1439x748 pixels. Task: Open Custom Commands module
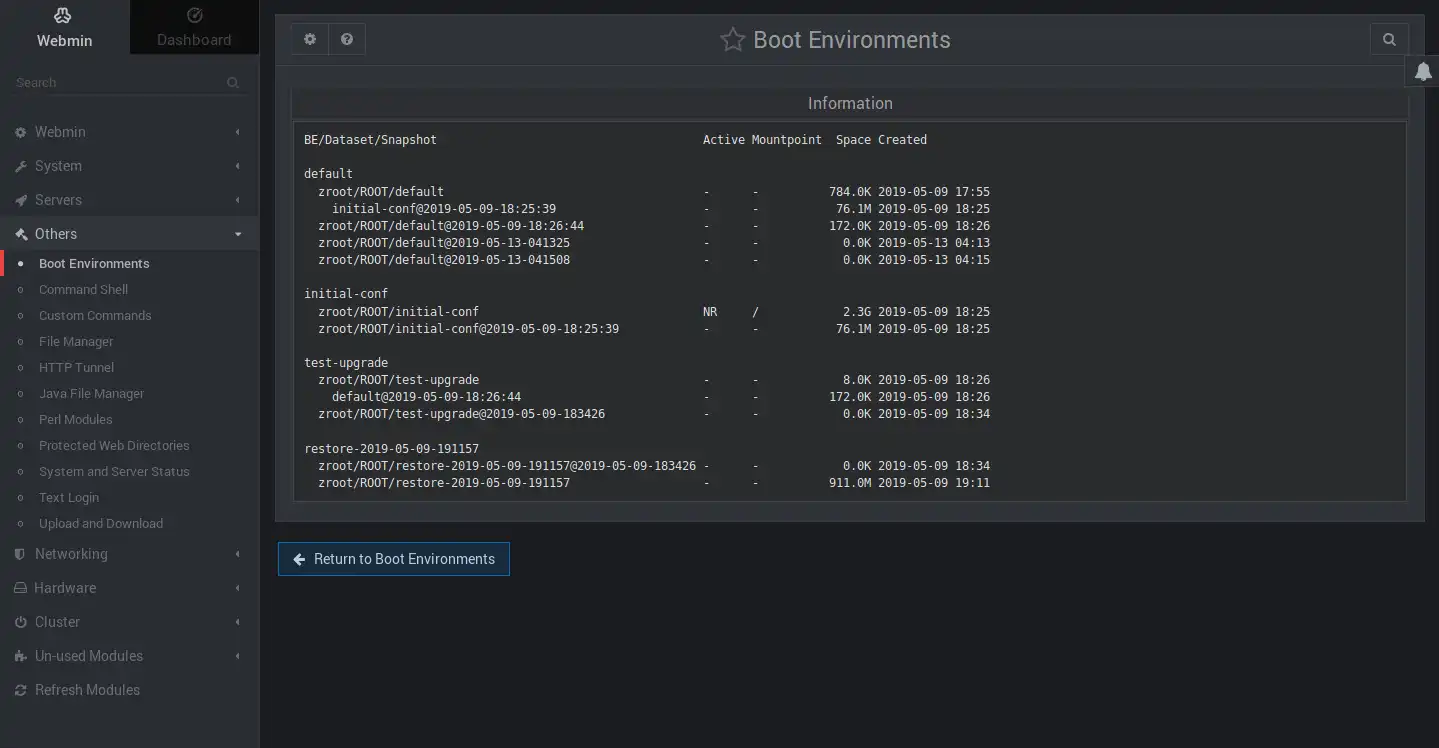tap(95, 316)
